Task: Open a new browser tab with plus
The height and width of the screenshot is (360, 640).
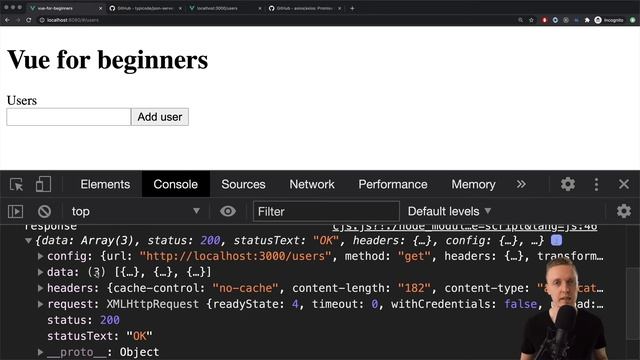Action: tap(352, 8)
